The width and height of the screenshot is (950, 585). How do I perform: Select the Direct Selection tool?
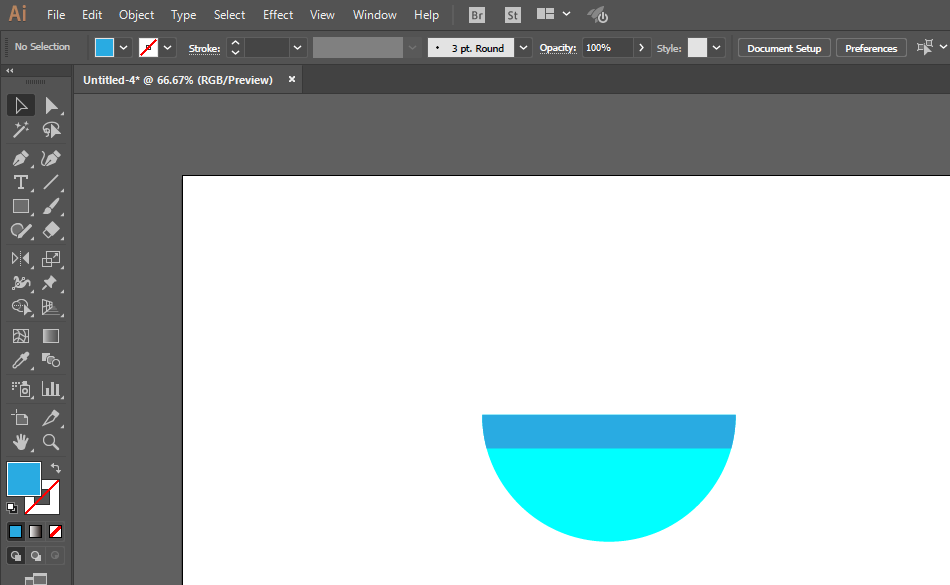pyautogui.click(x=51, y=105)
